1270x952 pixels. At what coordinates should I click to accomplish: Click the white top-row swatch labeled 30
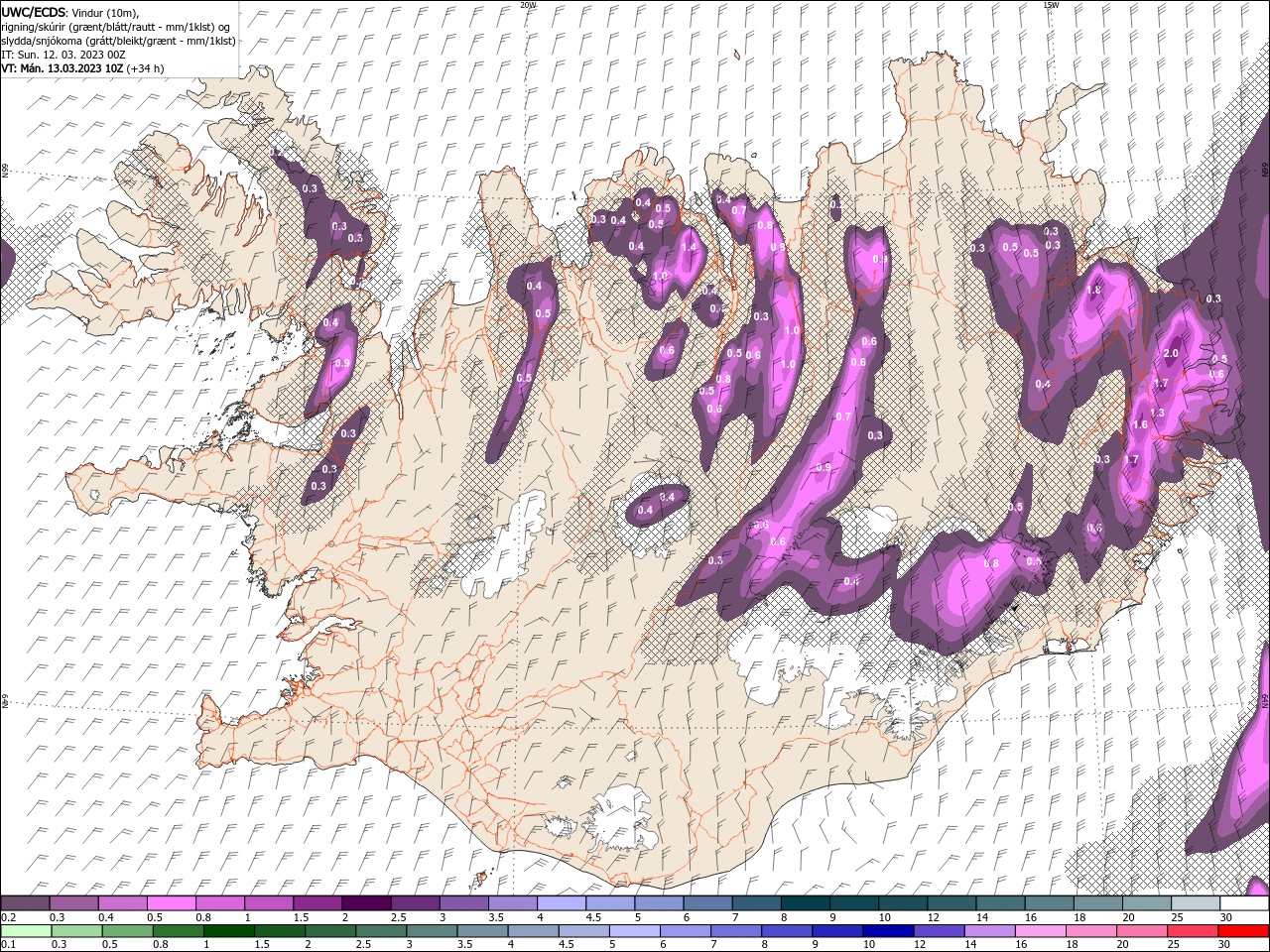coord(1242,903)
